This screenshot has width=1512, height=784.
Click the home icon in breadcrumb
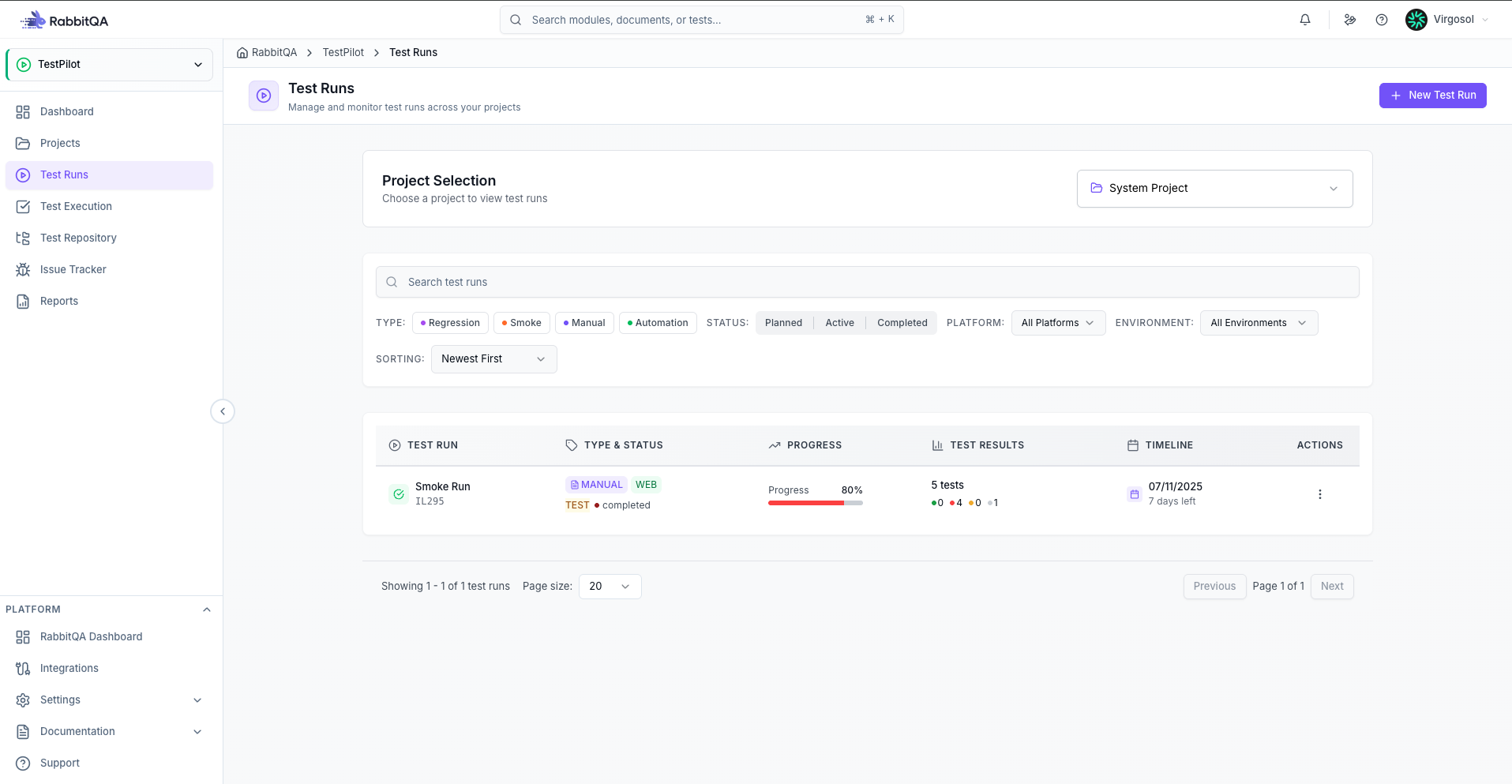[242, 53]
